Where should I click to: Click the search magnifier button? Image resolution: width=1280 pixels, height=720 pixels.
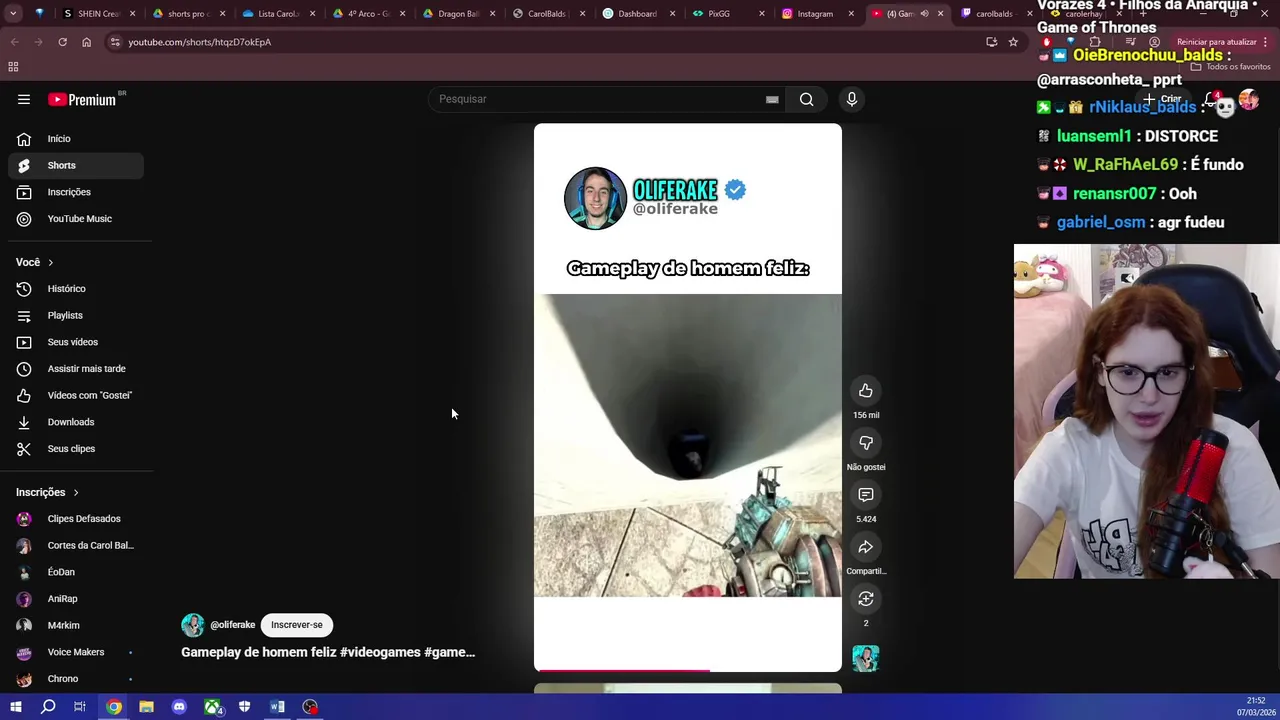(806, 99)
